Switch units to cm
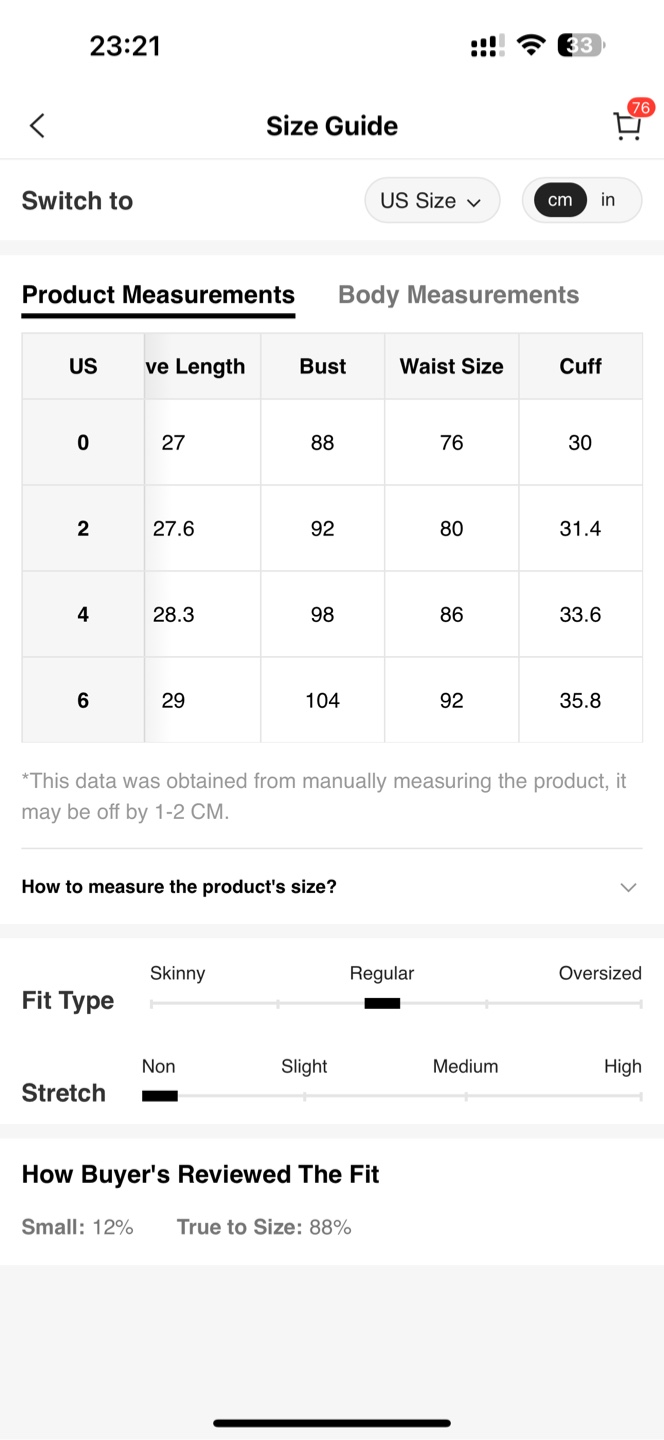The image size is (664, 1440). click(x=560, y=200)
